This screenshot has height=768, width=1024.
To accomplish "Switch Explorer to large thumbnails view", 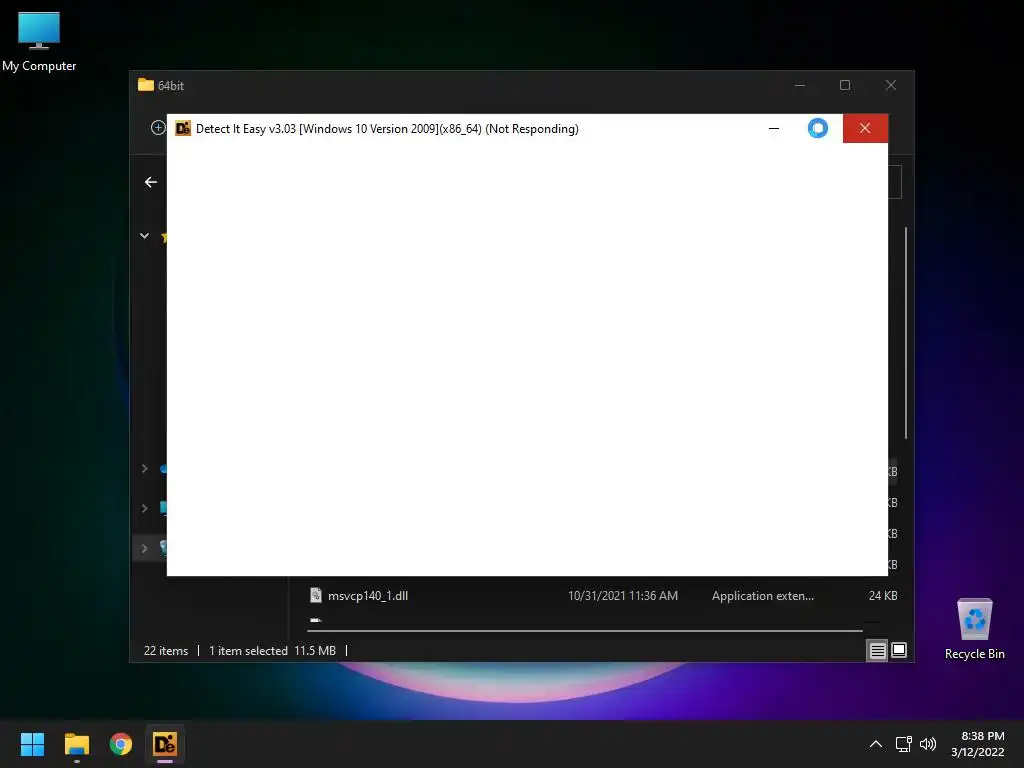I will pyautogui.click(x=899, y=650).
